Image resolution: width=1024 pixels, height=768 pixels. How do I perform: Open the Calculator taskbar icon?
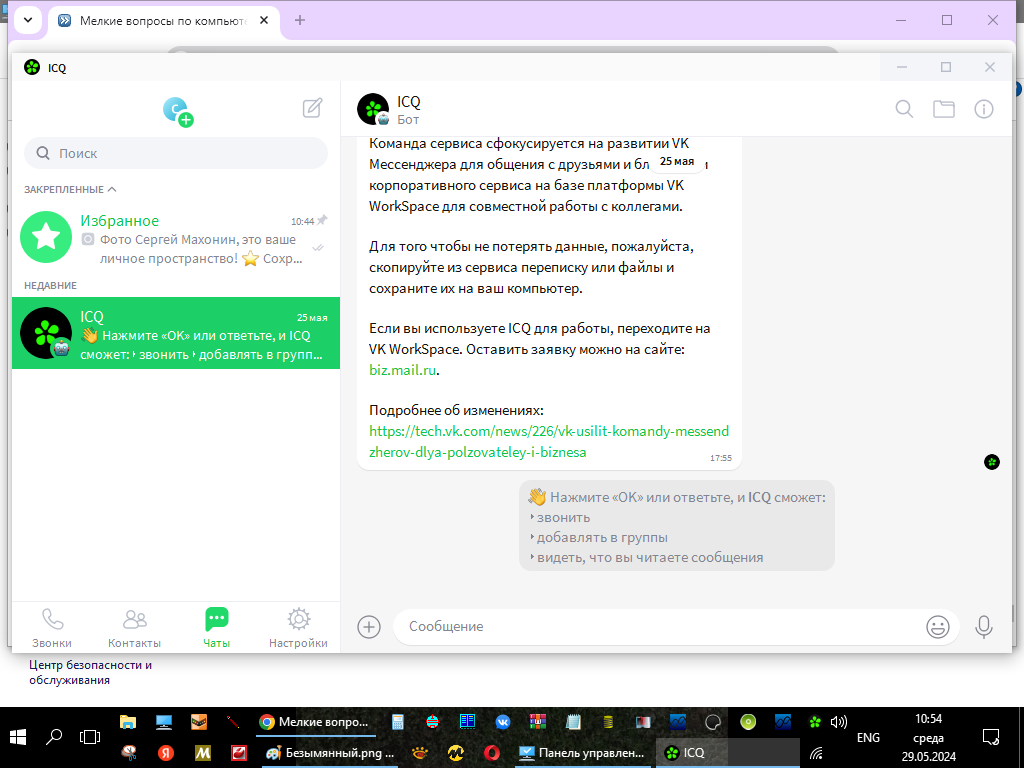397,722
